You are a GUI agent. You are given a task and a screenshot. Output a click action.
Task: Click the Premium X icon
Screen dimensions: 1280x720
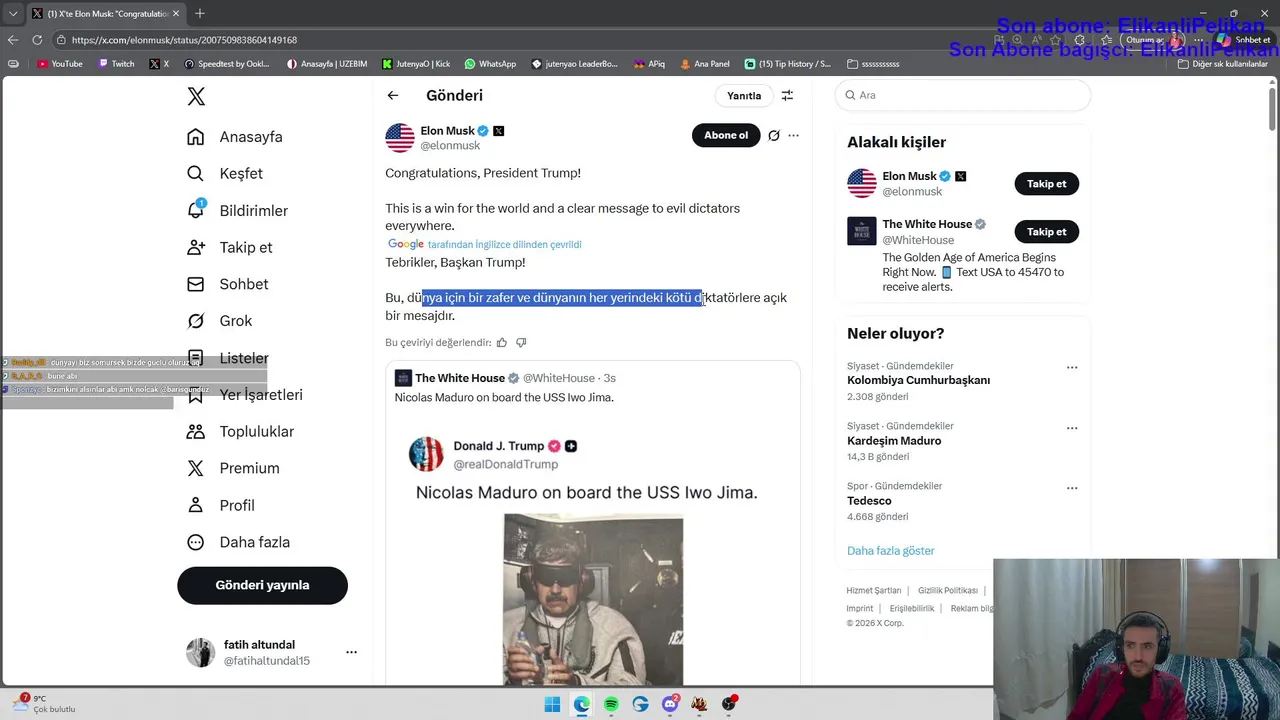click(196, 468)
